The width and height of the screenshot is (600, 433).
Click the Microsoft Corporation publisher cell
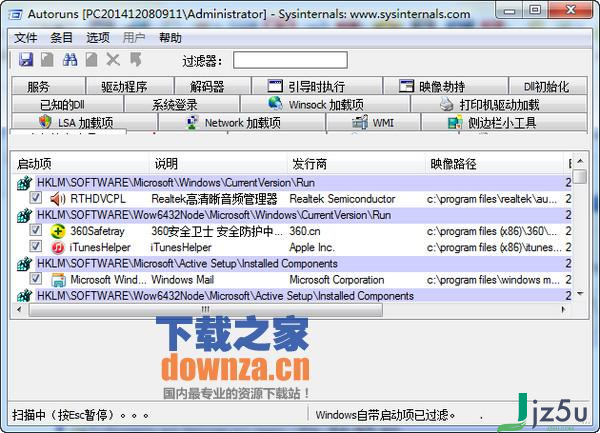pos(337,280)
